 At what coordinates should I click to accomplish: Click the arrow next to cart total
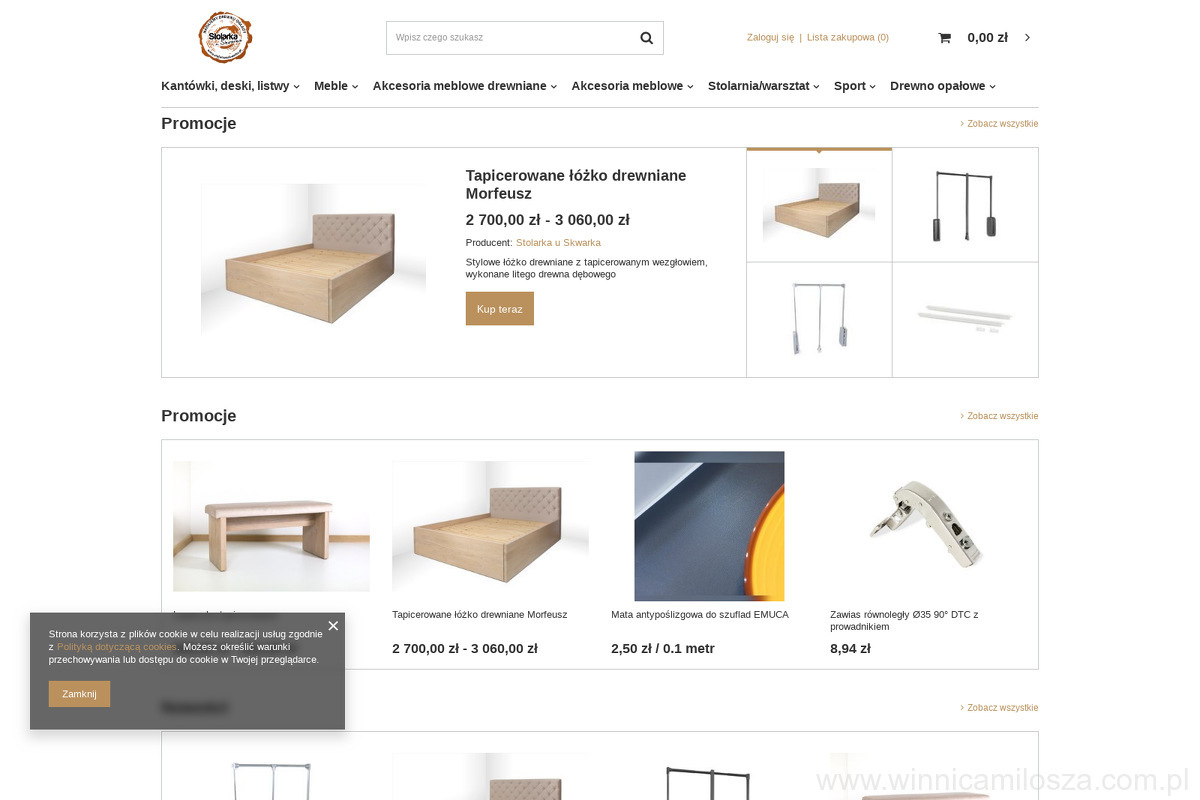point(1027,38)
